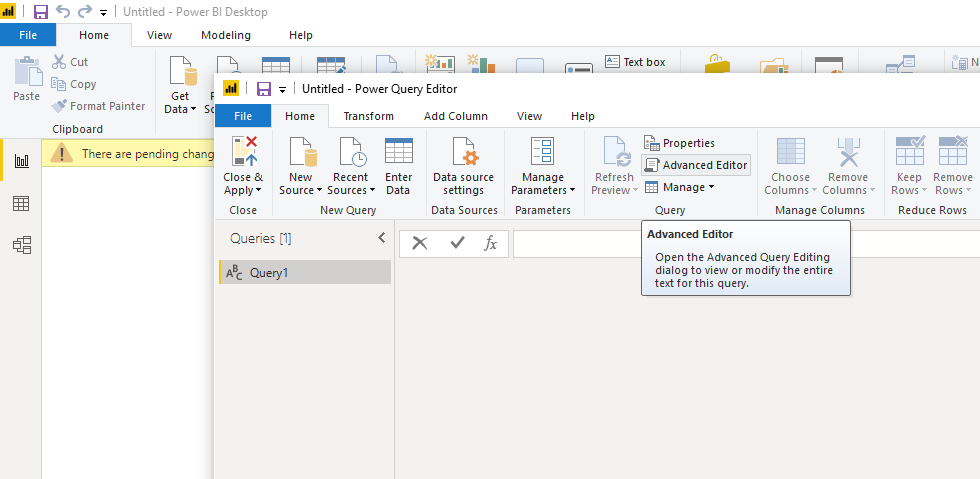
Task: Open the Advanced Editor
Action: click(x=696, y=165)
